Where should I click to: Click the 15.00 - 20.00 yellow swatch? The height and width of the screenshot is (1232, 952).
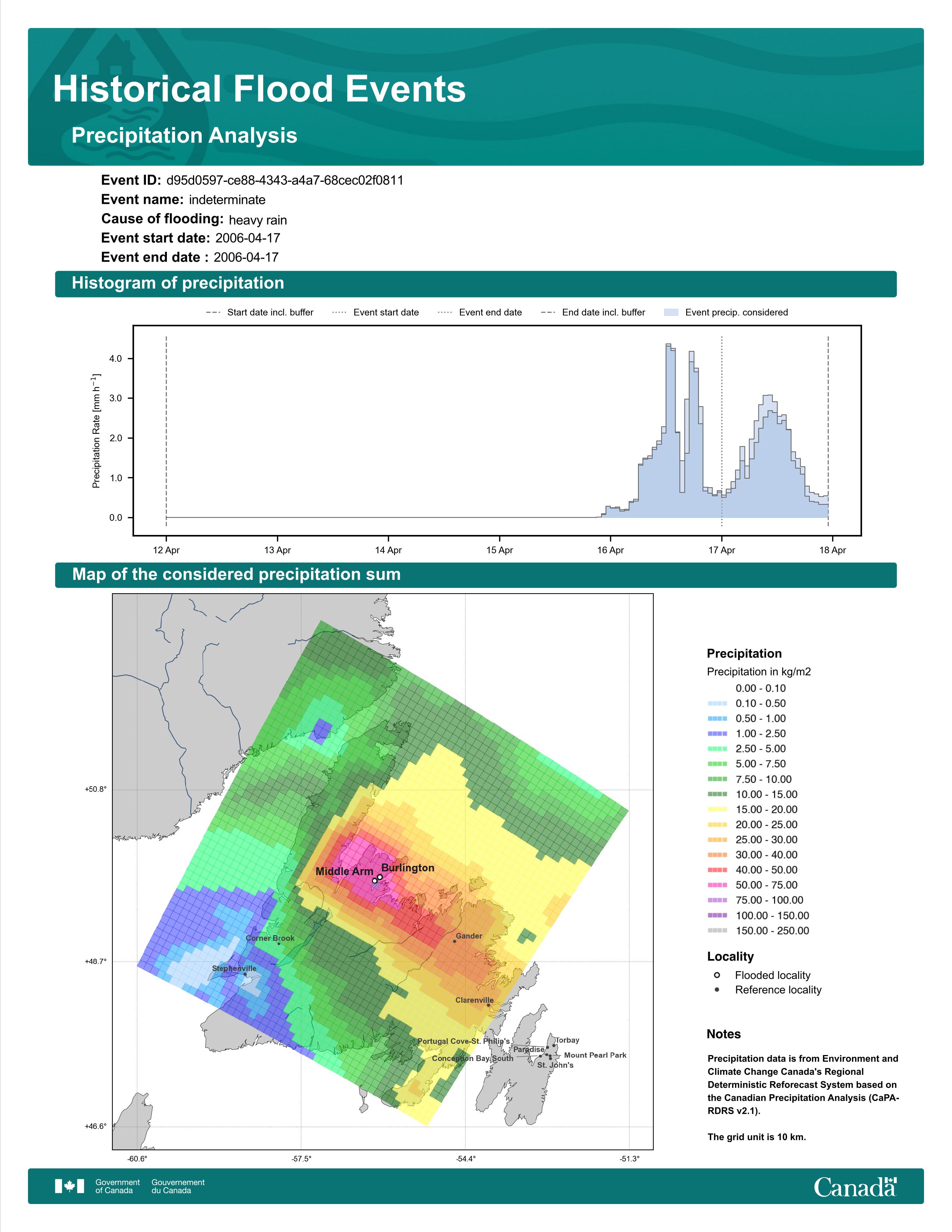(x=718, y=809)
